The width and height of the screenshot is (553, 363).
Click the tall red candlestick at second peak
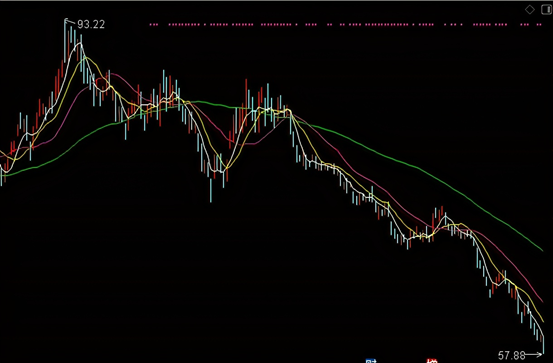246,103
